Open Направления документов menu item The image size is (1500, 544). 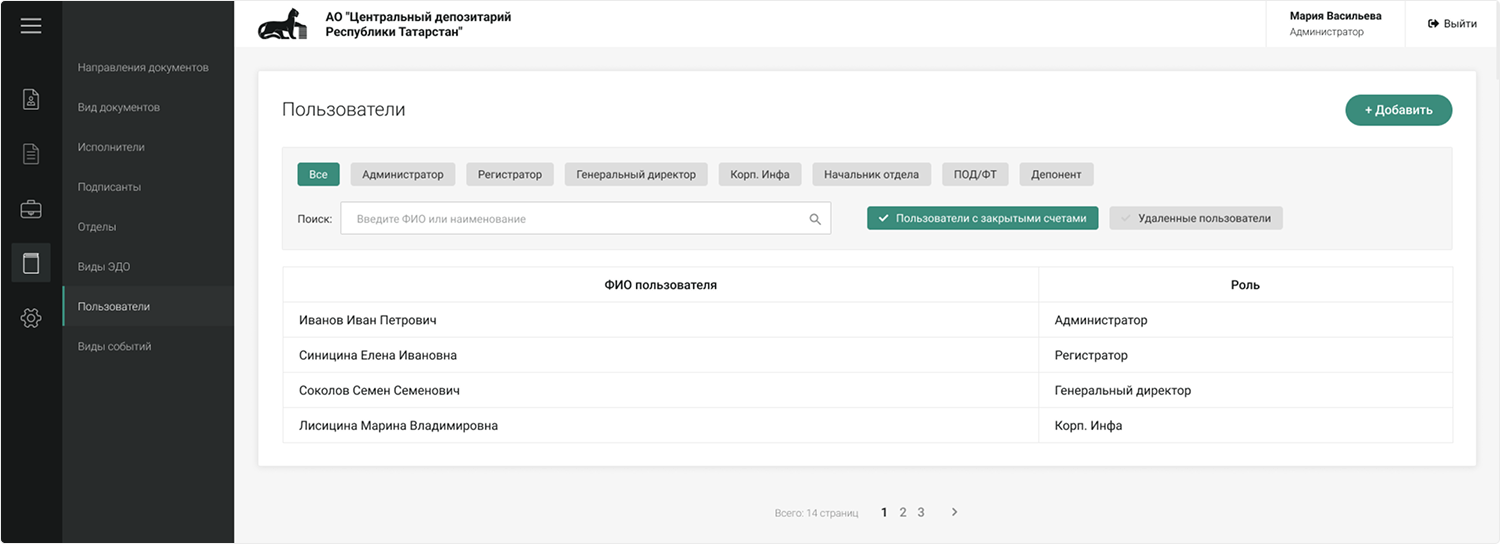point(143,67)
